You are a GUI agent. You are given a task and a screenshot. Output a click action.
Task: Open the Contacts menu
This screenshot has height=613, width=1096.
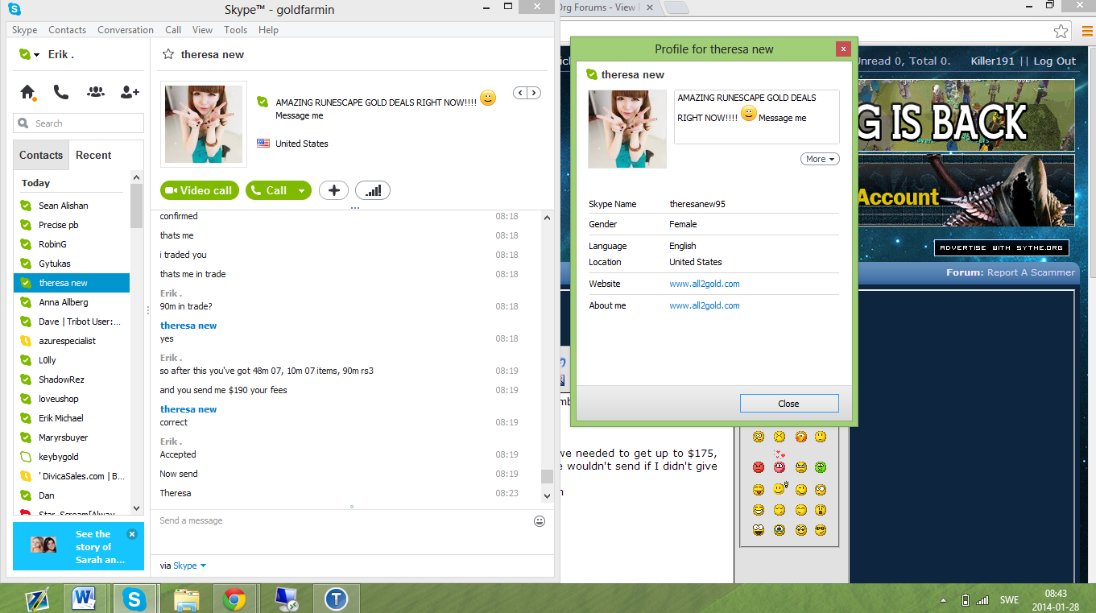pos(67,30)
